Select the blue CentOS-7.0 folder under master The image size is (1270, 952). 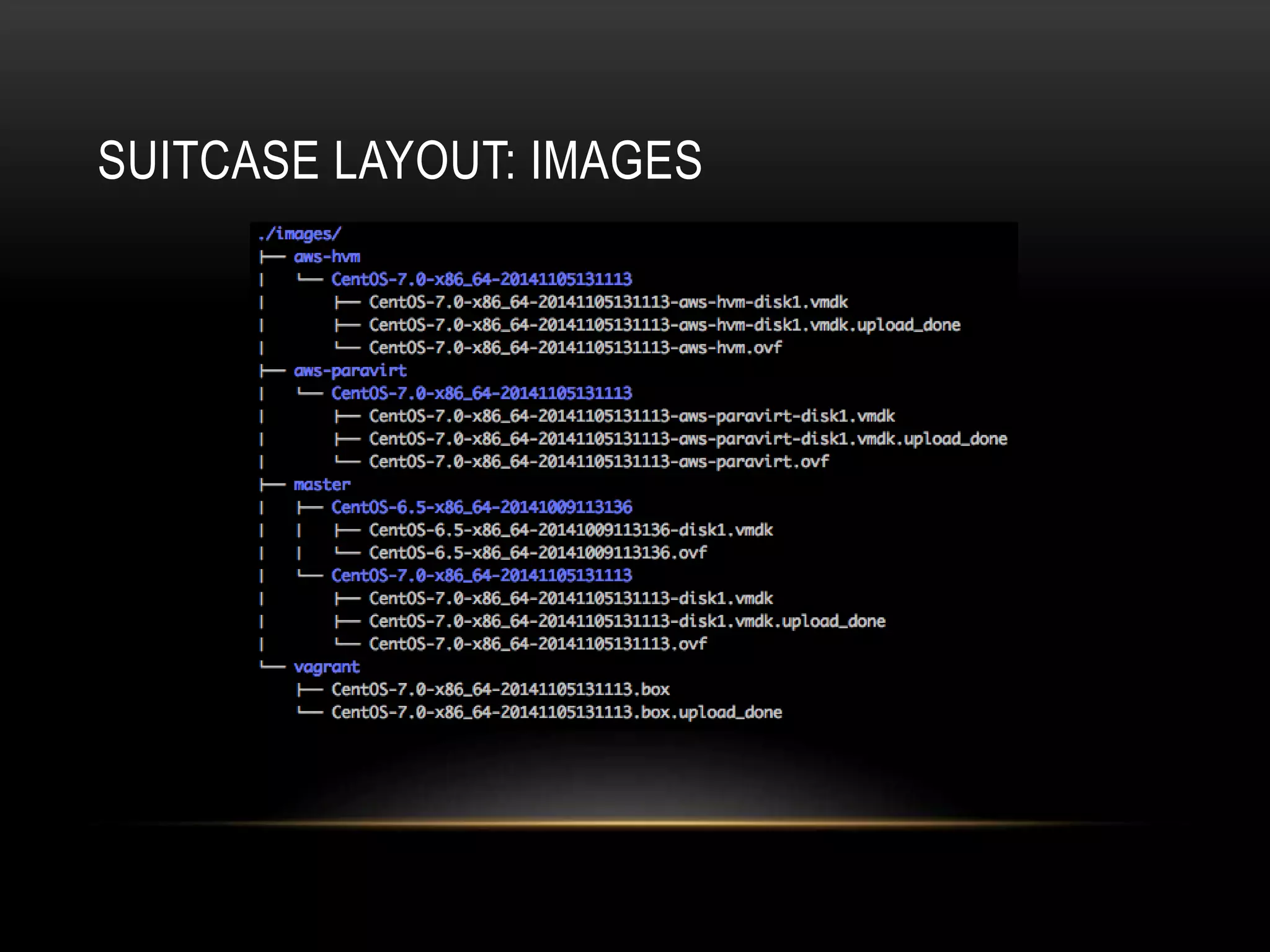tap(481, 576)
